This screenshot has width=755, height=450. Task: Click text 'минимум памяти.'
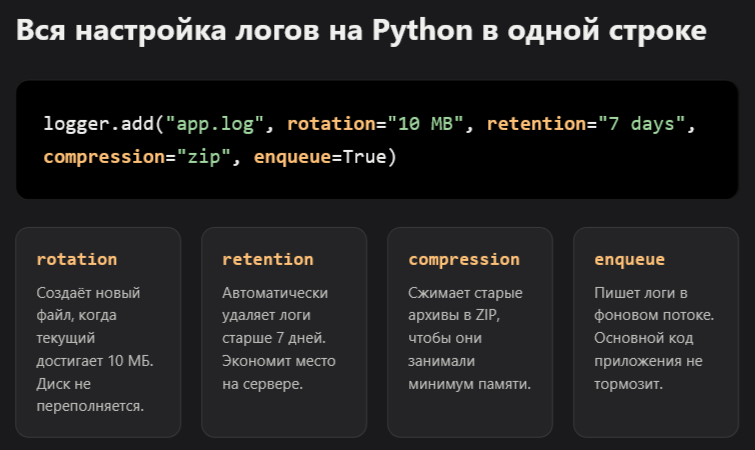point(469,384)
